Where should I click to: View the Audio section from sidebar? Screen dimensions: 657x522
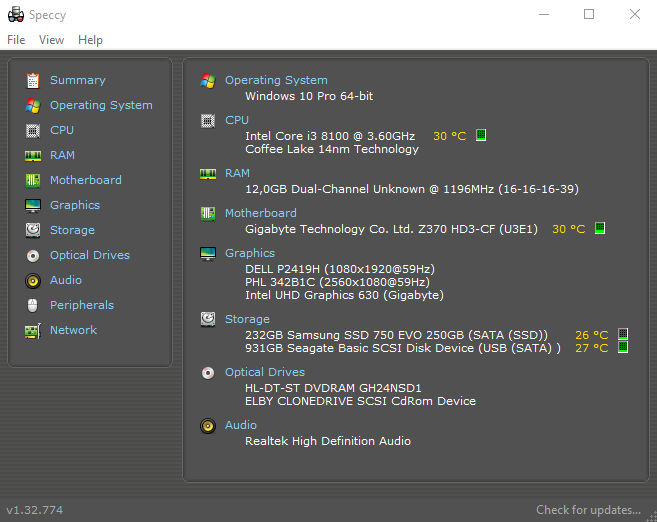click(65, 280)
